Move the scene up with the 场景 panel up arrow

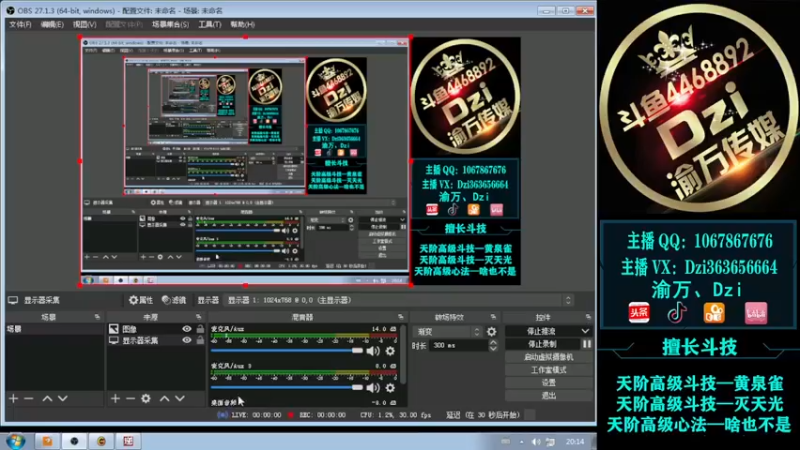point(47,398)
